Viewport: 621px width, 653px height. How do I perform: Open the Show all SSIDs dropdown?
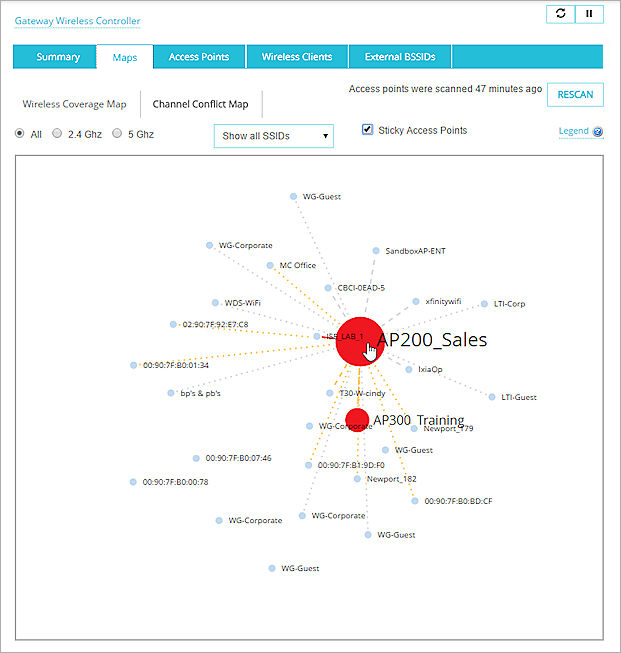point(273,136)
